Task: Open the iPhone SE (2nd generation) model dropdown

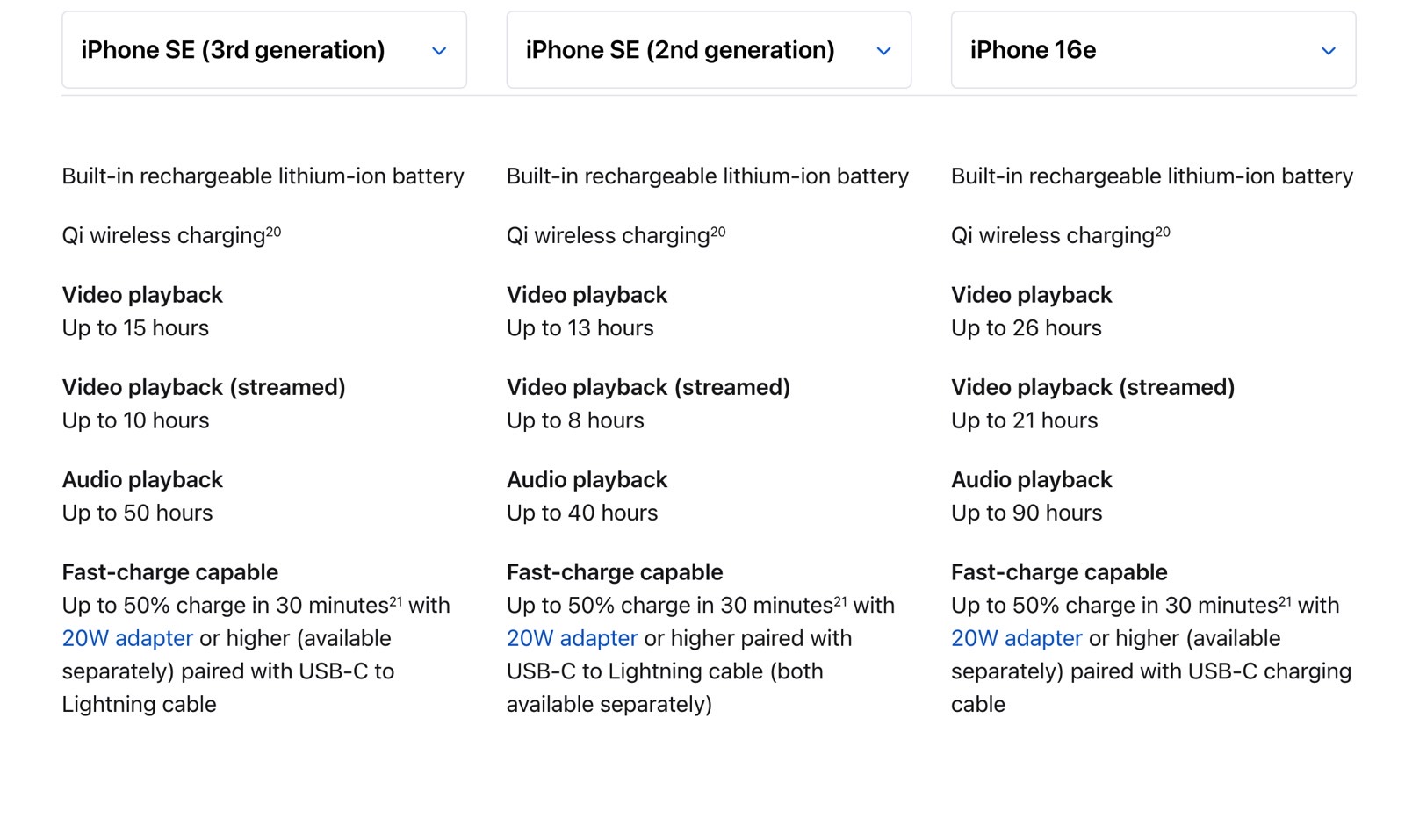Action: 709,50
